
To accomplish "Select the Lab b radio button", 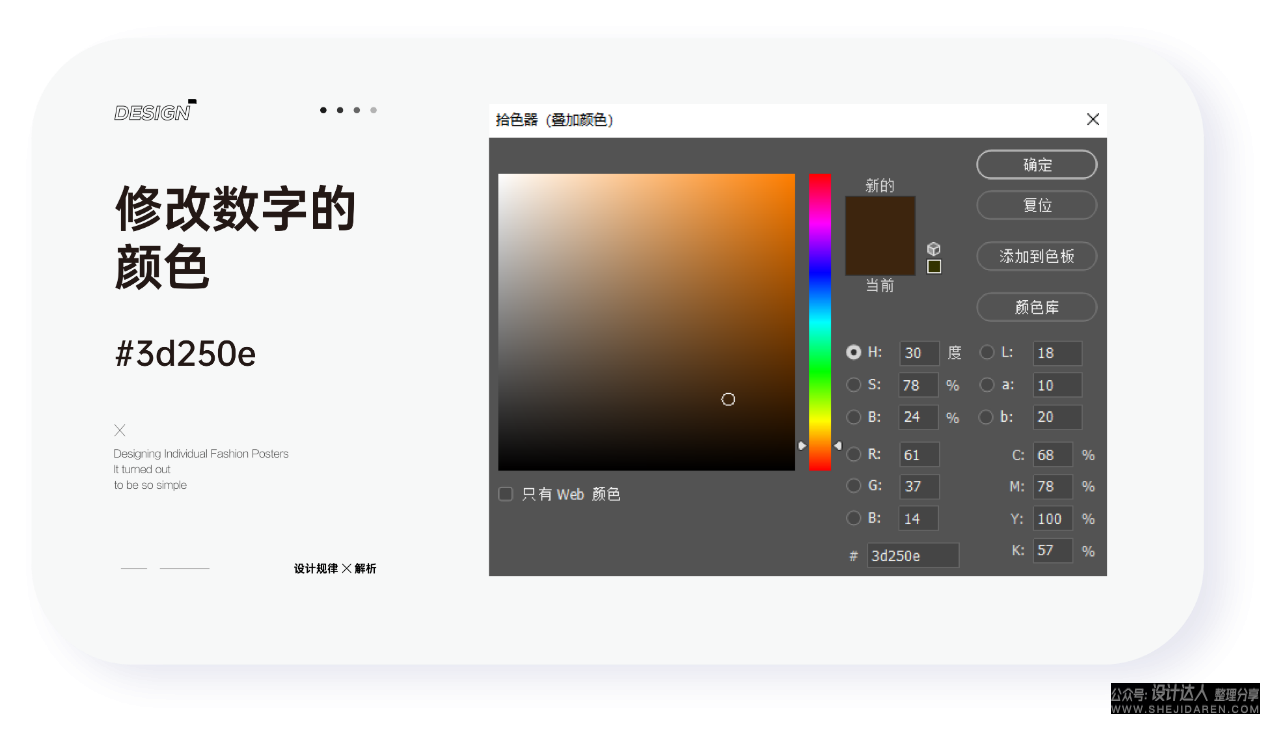I will 987,417.
